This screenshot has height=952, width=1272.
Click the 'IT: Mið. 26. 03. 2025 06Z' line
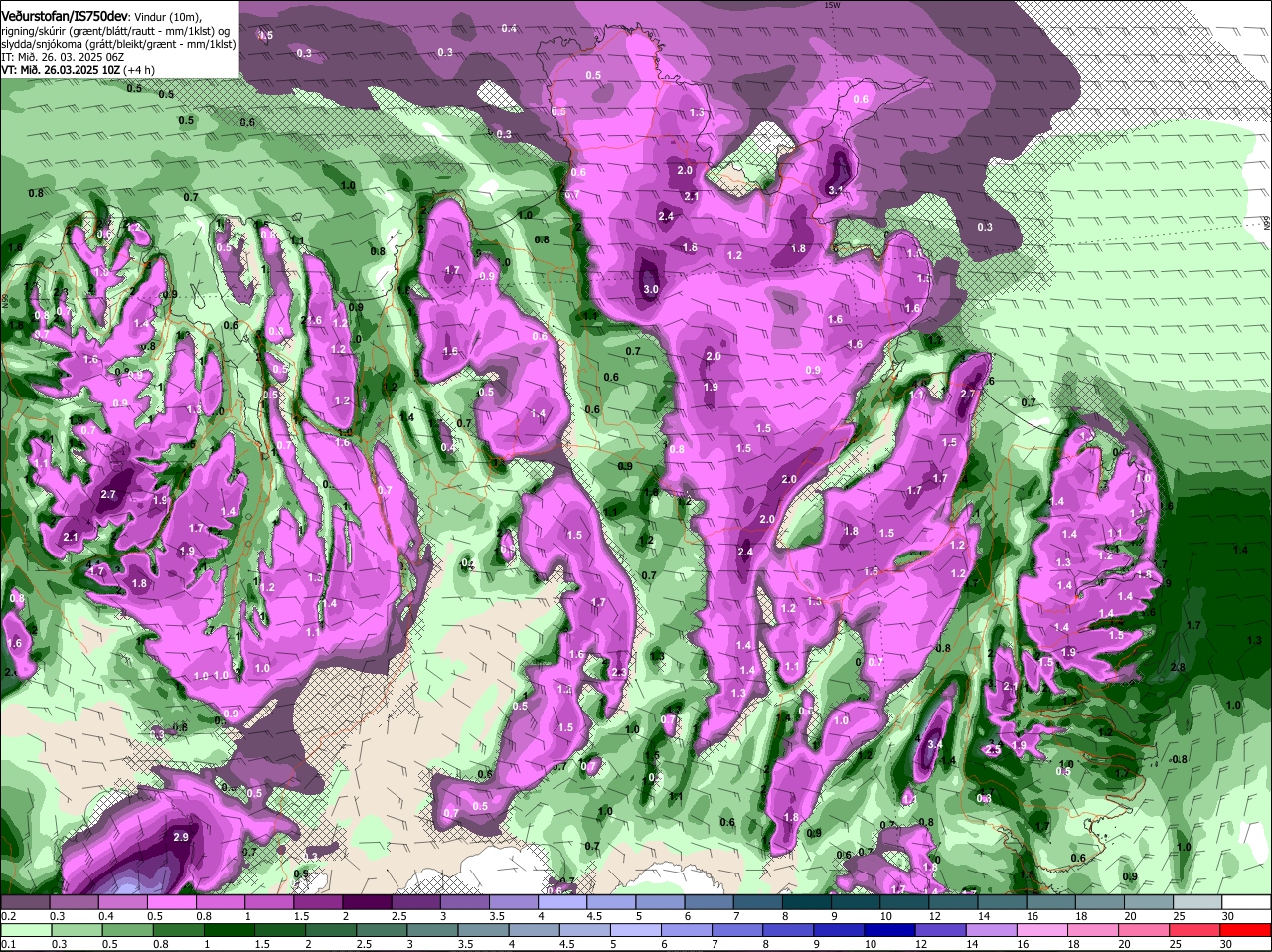tap(63, 57)
